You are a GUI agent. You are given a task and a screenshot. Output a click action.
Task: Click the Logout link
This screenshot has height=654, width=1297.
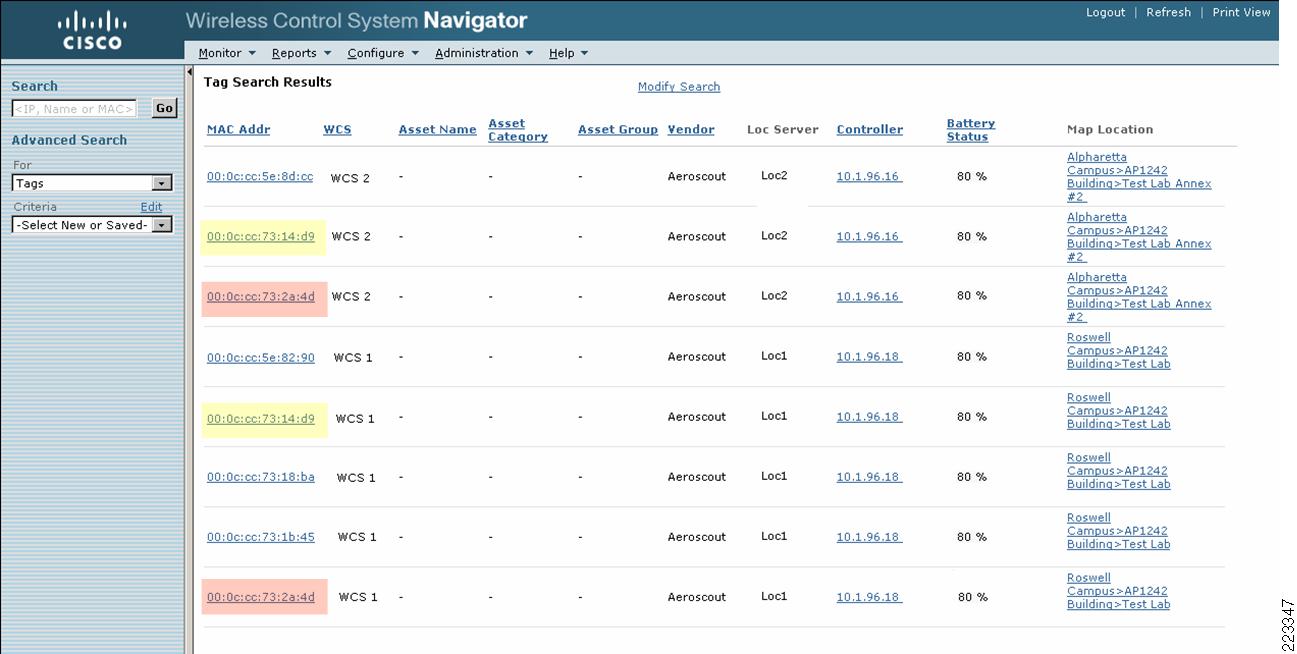[1105, 13]
